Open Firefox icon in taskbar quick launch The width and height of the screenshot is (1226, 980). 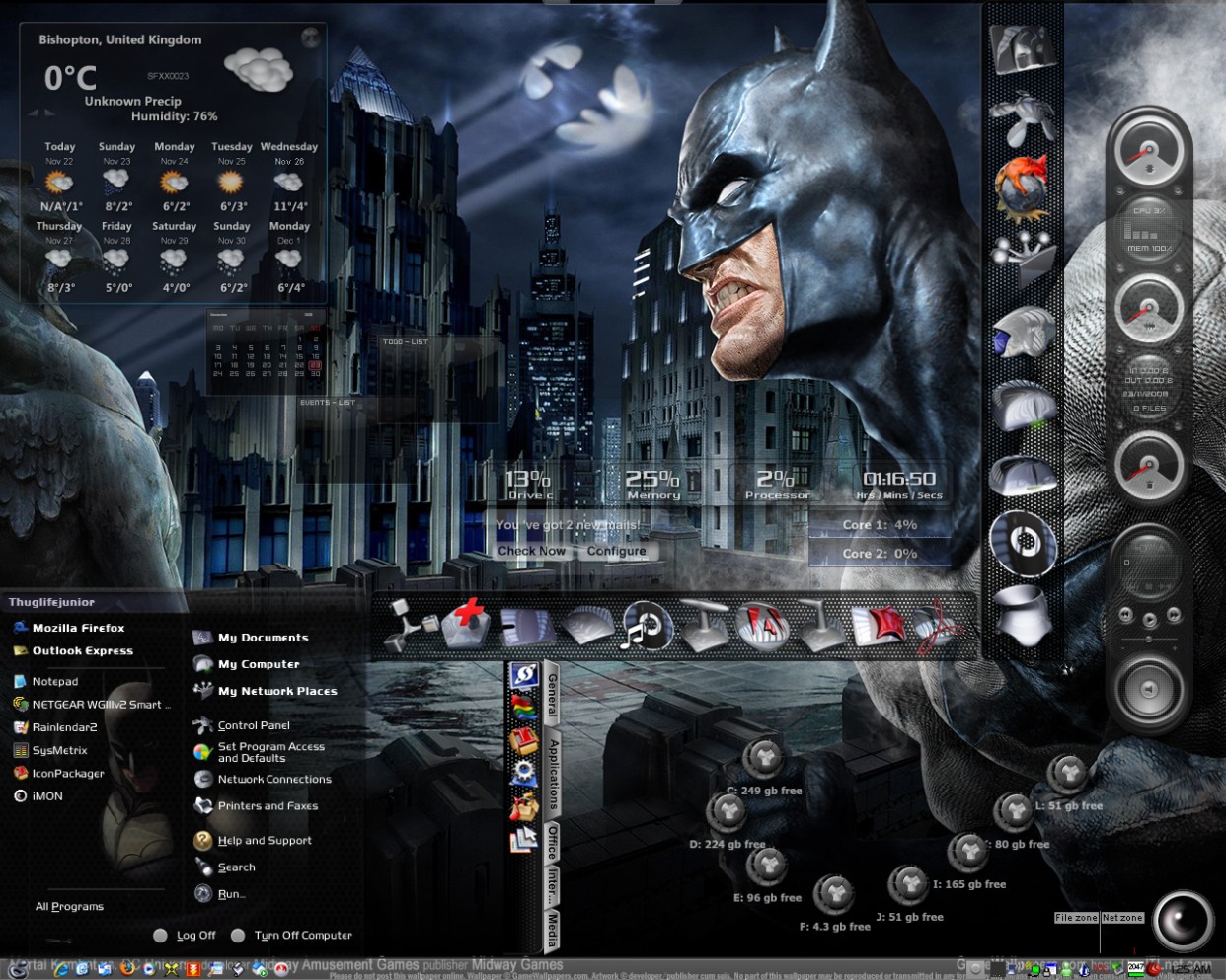[127, 969]
